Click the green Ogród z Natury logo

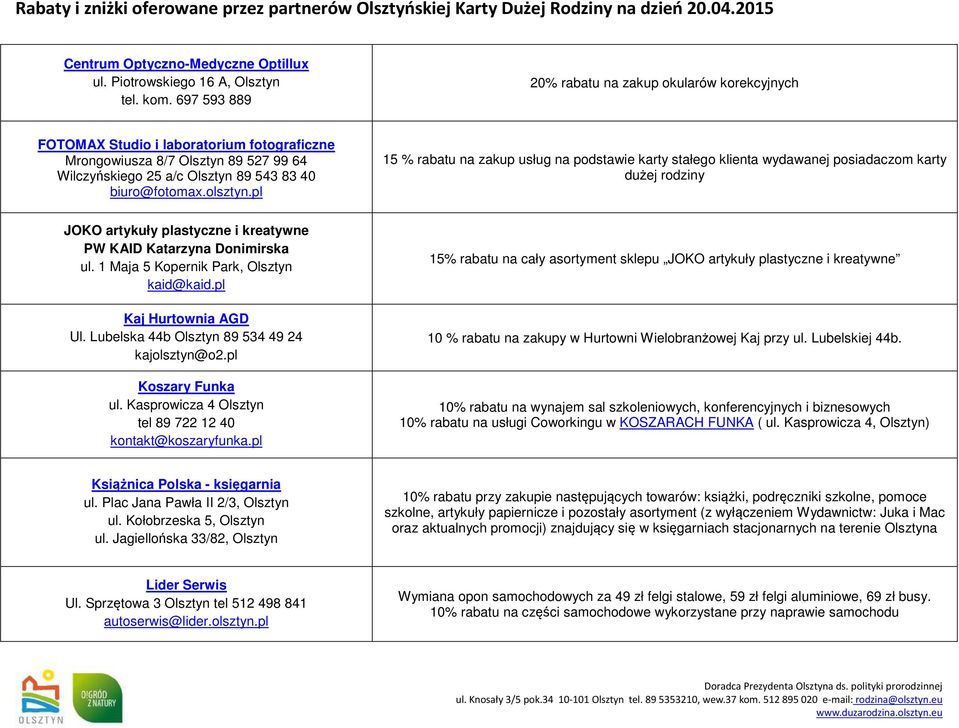(98, 698)
